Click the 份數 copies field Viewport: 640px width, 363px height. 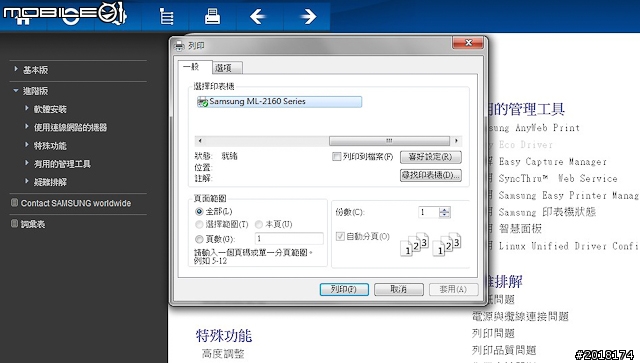pyautogui.click(x=429, y=212)
